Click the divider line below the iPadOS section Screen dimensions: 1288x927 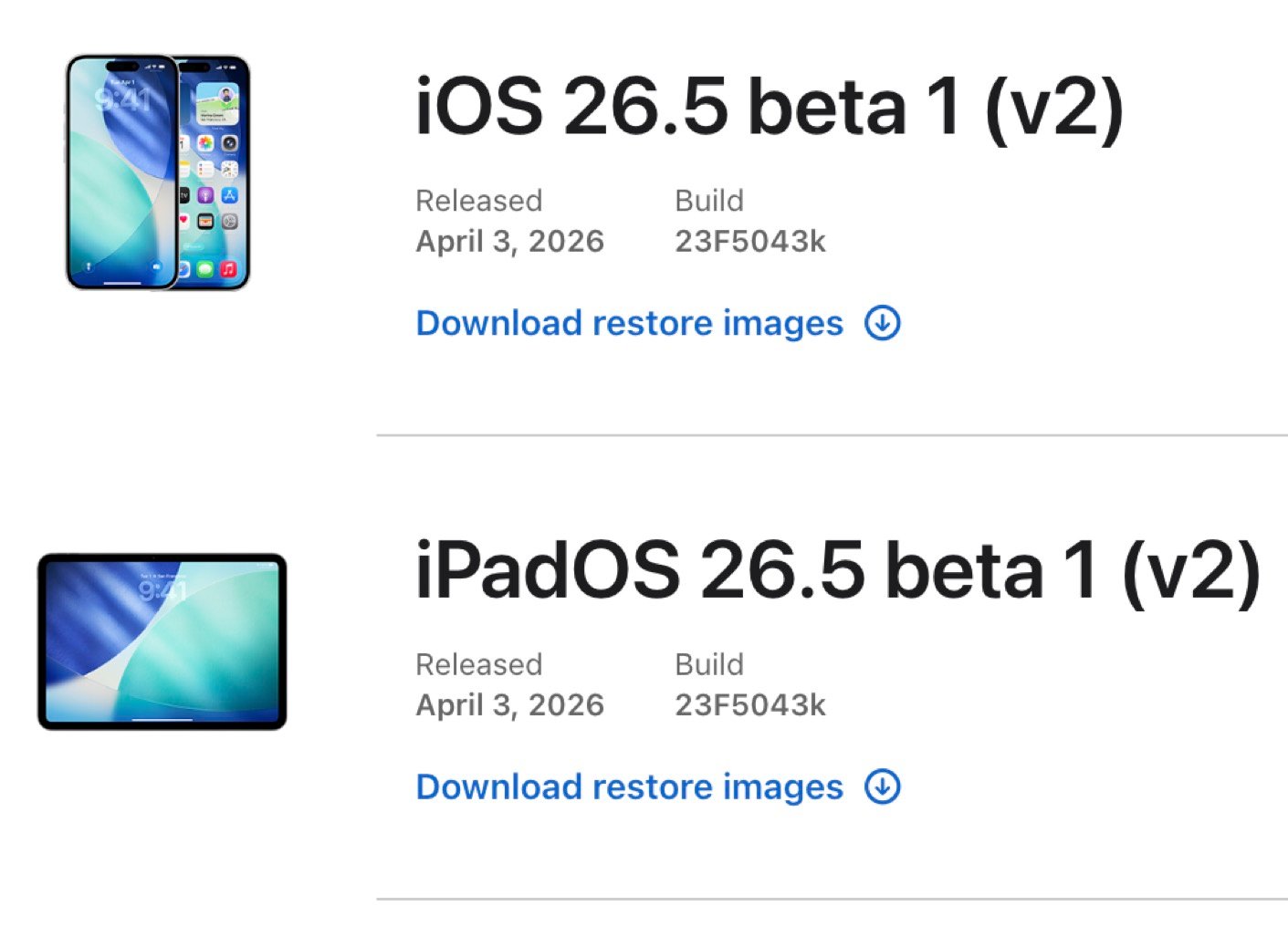point(832,899)
